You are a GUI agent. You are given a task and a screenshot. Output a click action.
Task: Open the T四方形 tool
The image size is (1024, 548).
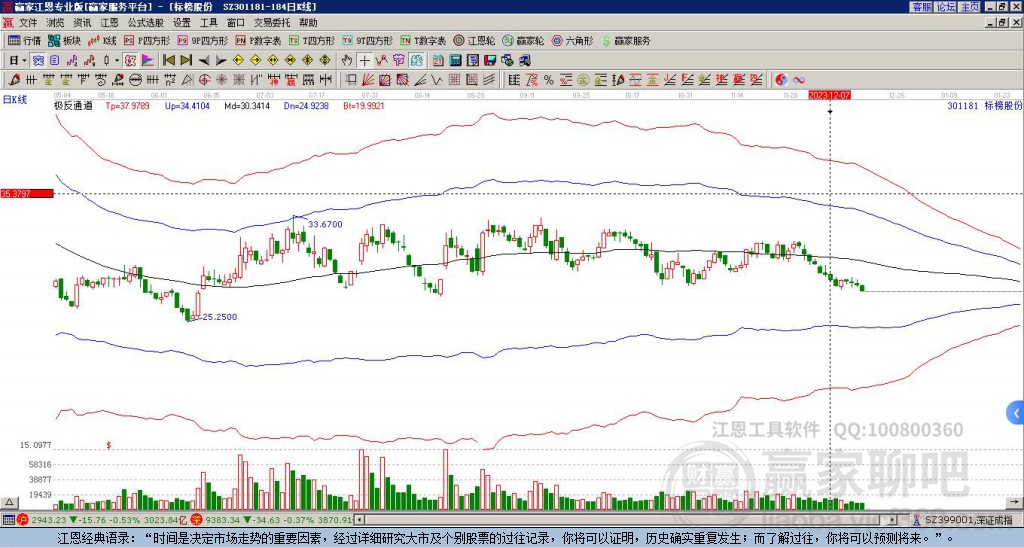pos(312,40)
